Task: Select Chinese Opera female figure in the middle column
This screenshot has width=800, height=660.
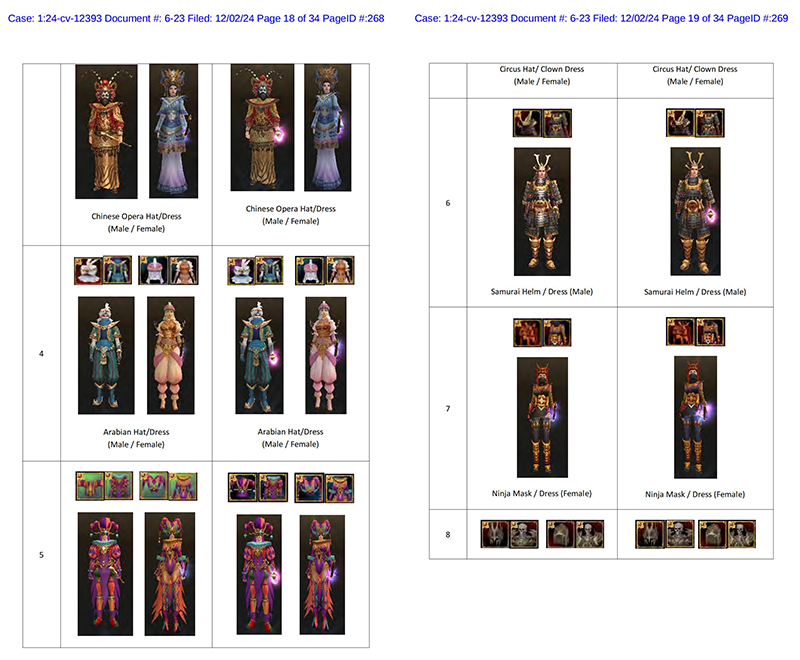Action: coord(173,131)
